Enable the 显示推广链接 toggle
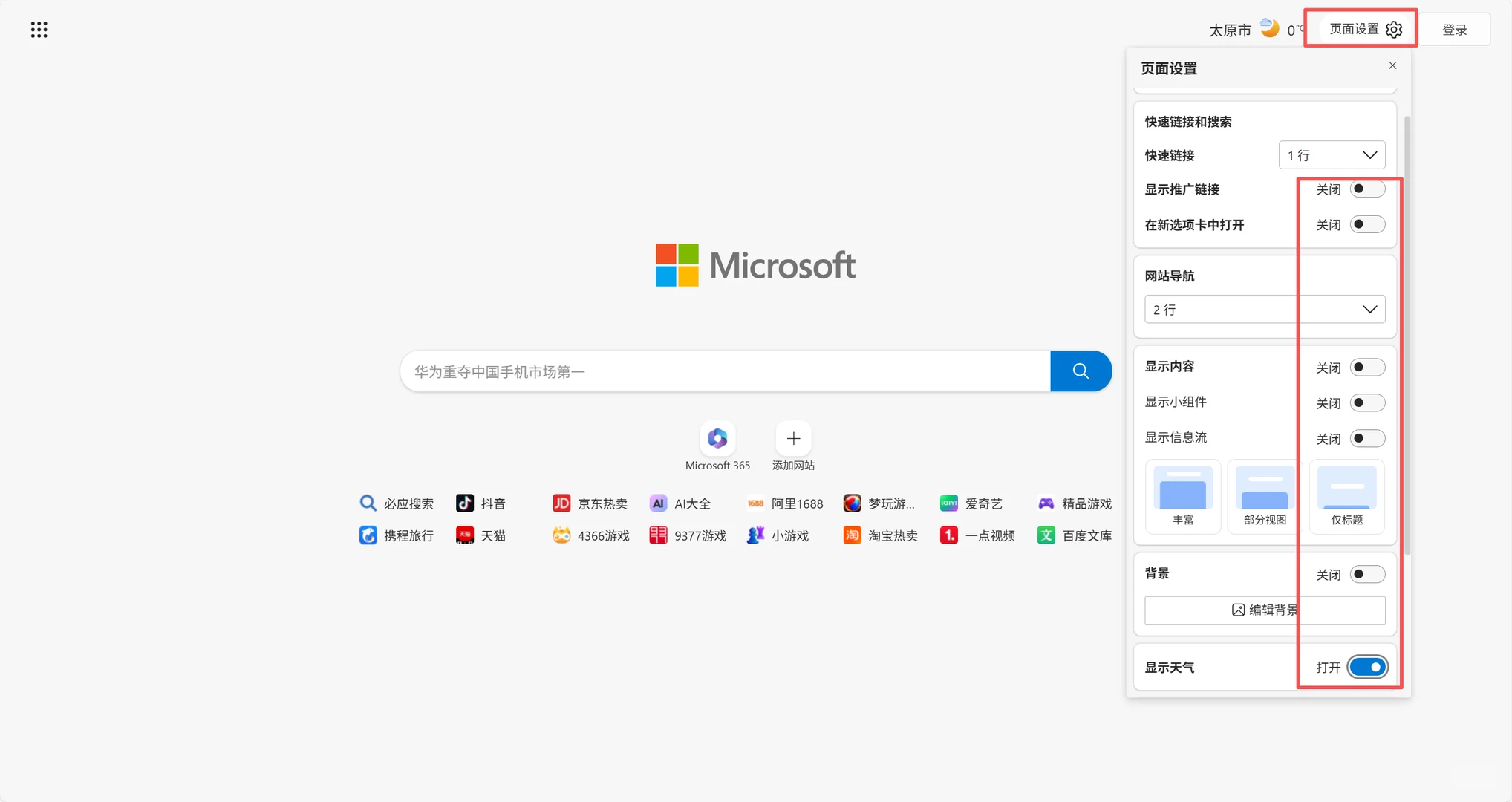The height and width of the screenshot is (802, 1512). 1366,189
